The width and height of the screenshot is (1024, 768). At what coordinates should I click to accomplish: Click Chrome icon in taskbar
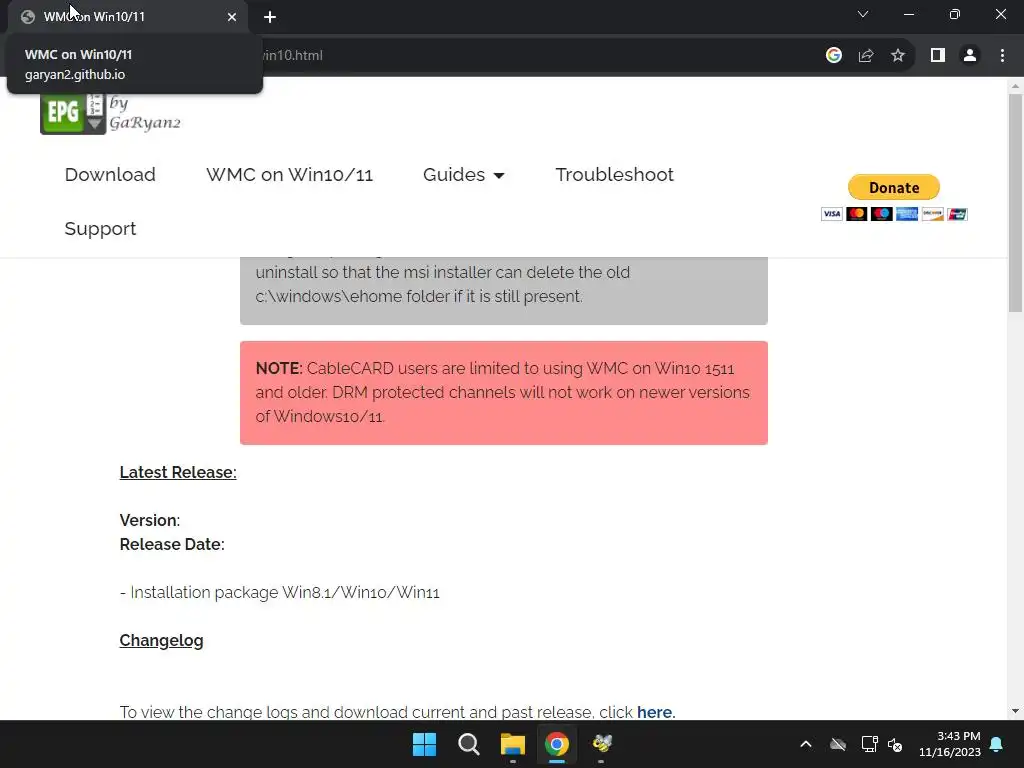(557, 744)
